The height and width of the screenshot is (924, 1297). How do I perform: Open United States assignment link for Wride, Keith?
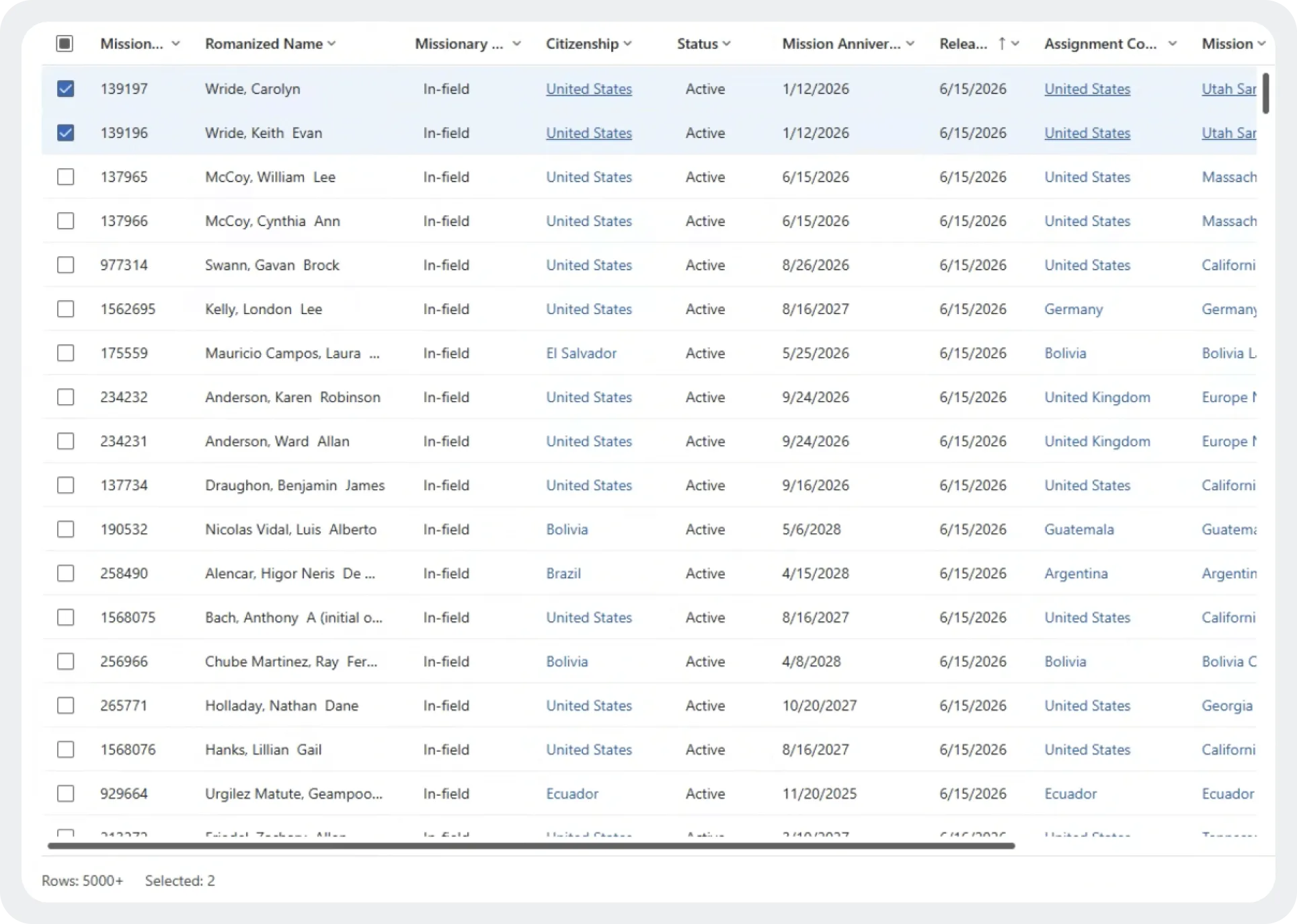coord(1087,132)
